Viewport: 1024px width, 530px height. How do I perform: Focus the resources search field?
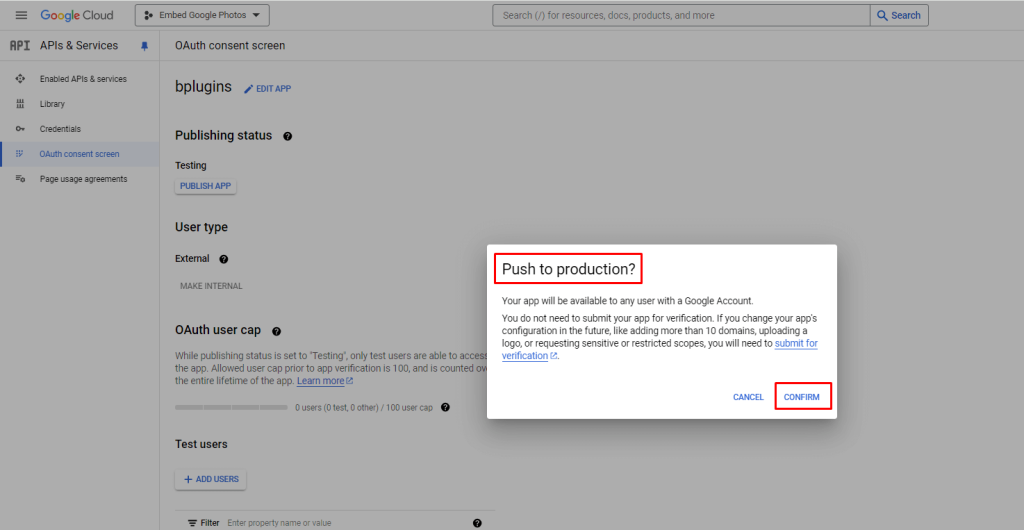(681, 15)
